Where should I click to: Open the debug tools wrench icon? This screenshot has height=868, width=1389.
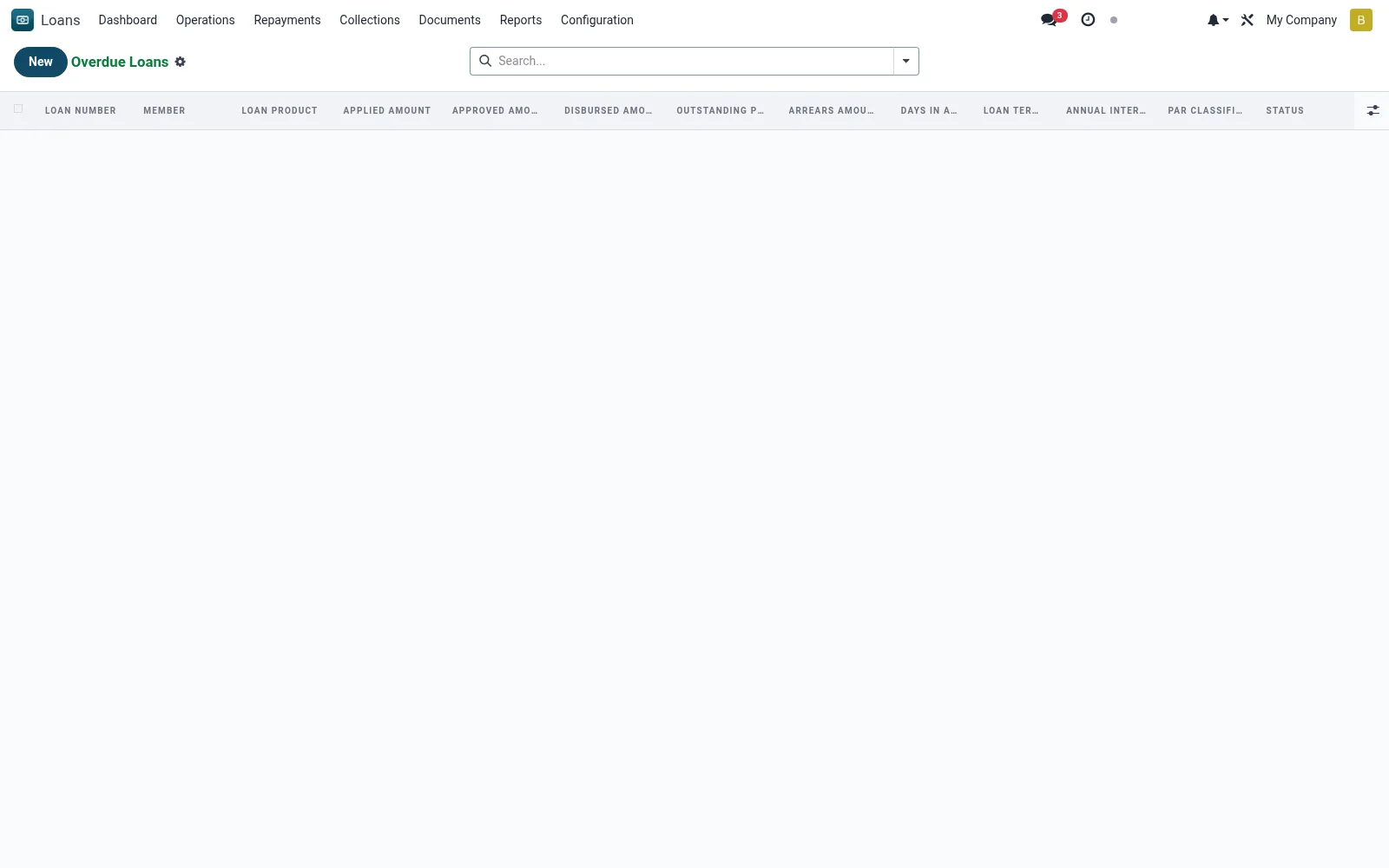[1247, 20]
